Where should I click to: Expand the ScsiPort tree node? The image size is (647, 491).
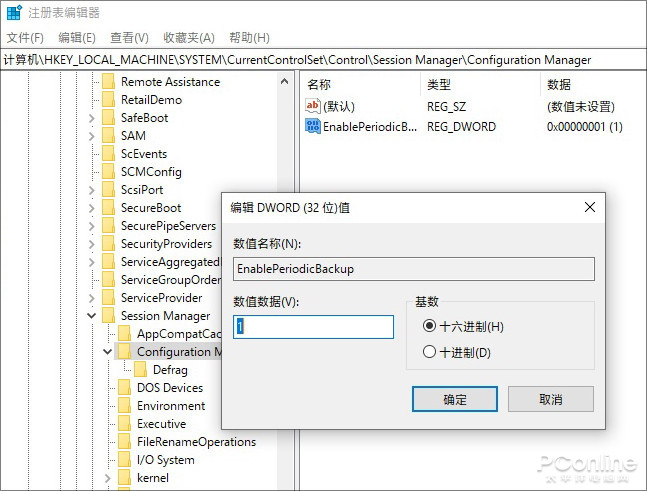pos(92,190)
